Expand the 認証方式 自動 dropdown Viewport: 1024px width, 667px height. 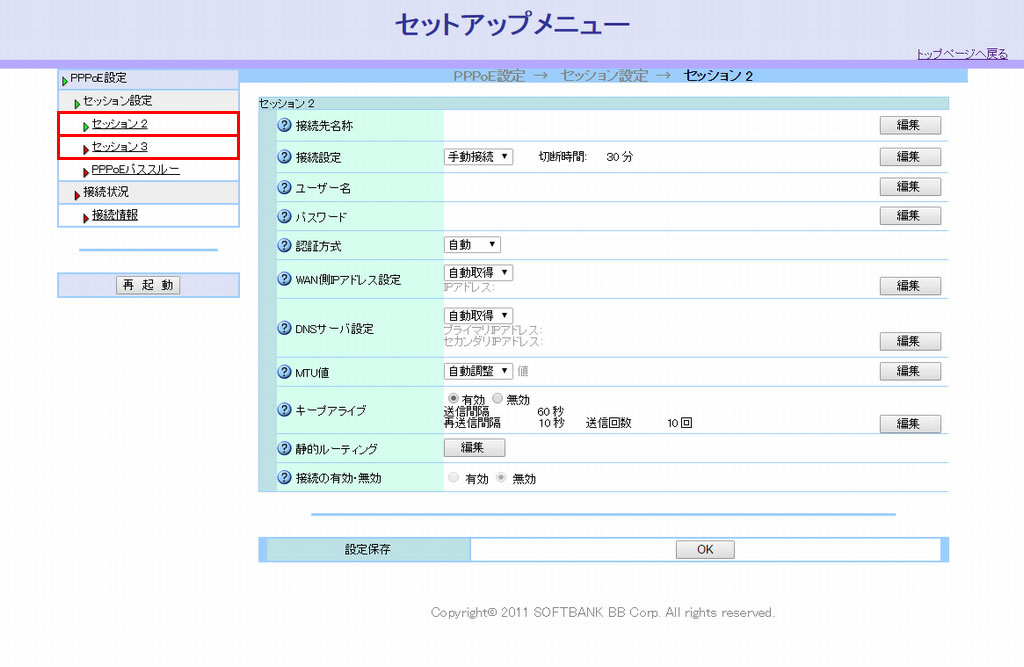(472, 245)
